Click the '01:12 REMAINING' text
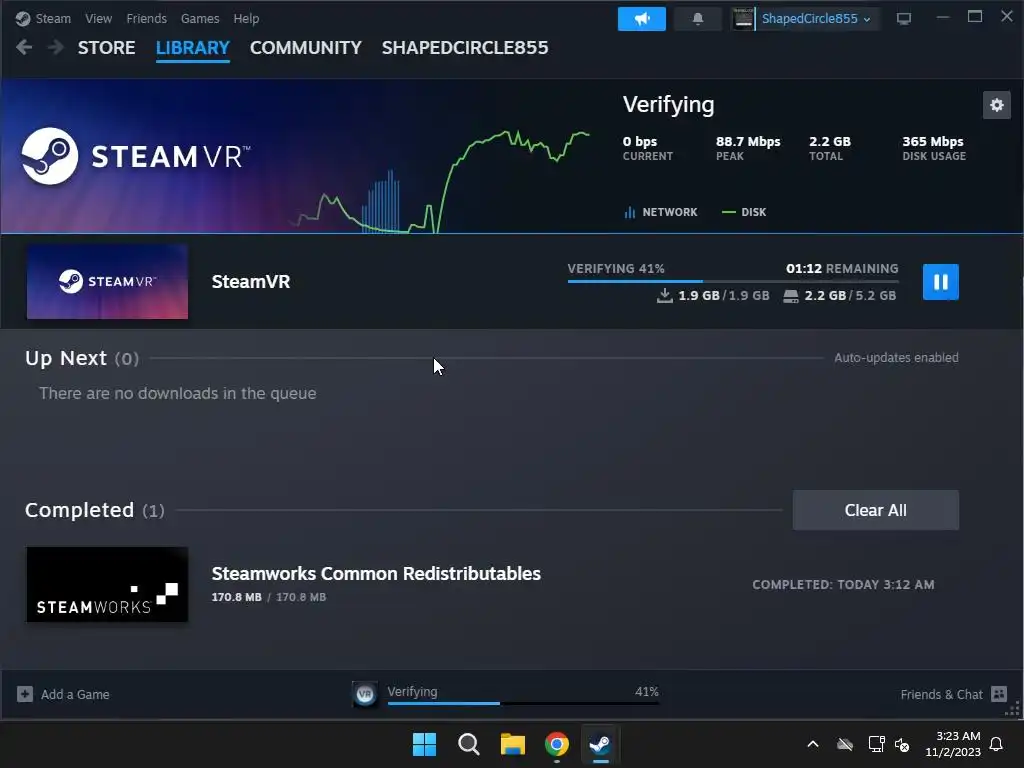 tap(842, 268)
